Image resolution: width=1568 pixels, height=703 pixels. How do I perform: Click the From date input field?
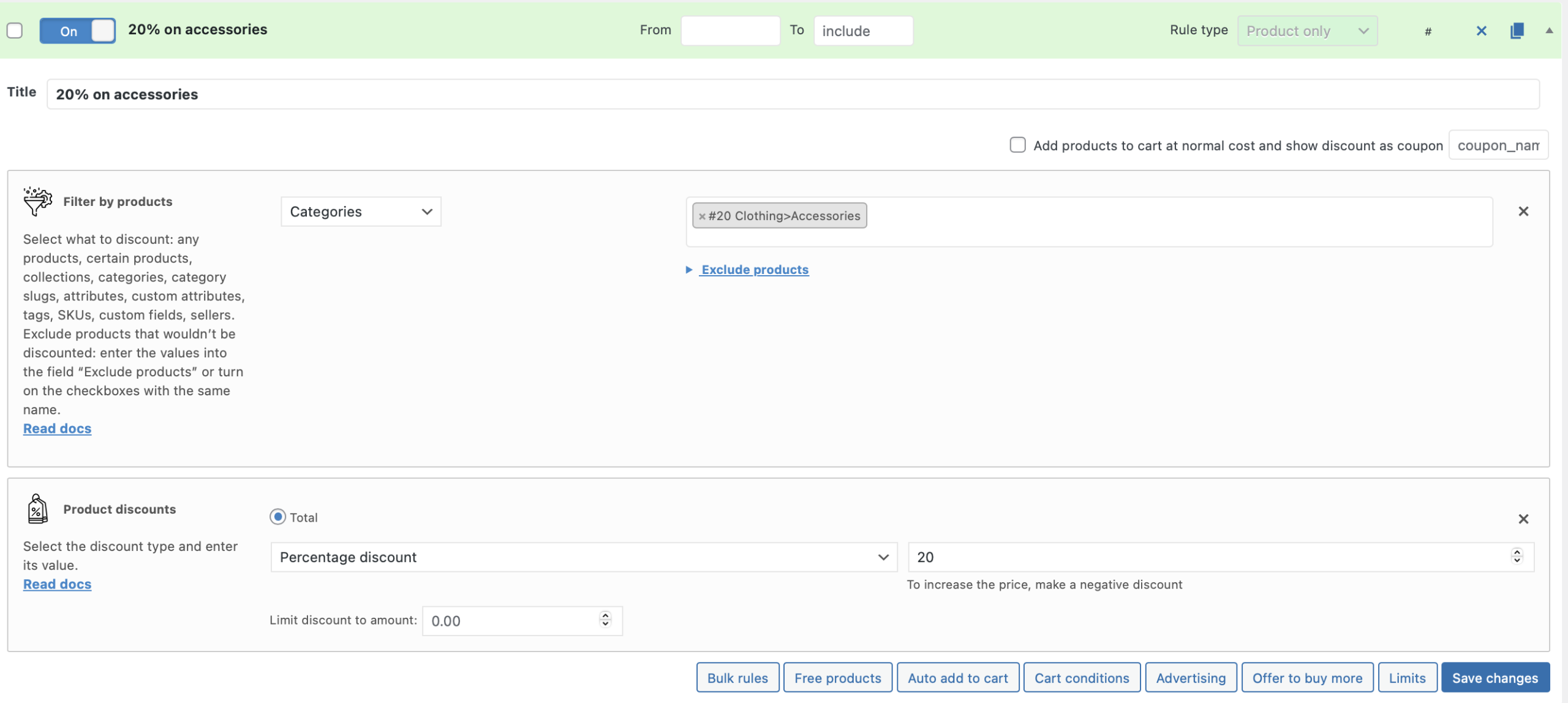(x=730, y=31)
